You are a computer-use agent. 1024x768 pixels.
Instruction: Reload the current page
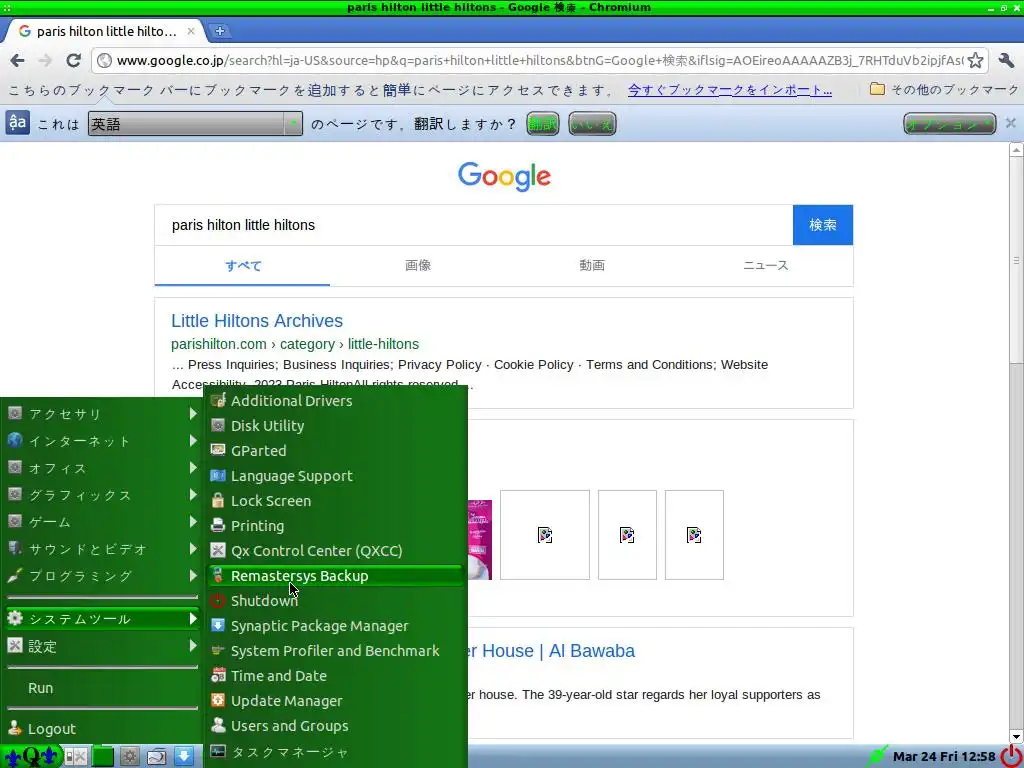coord(74,61)
